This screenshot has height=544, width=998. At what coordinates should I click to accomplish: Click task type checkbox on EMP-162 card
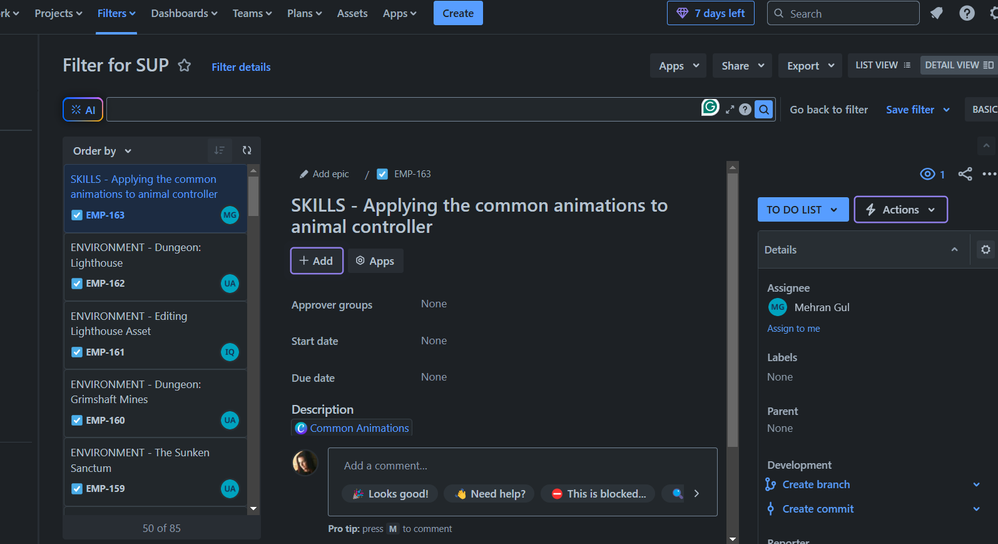pos(77,283)
